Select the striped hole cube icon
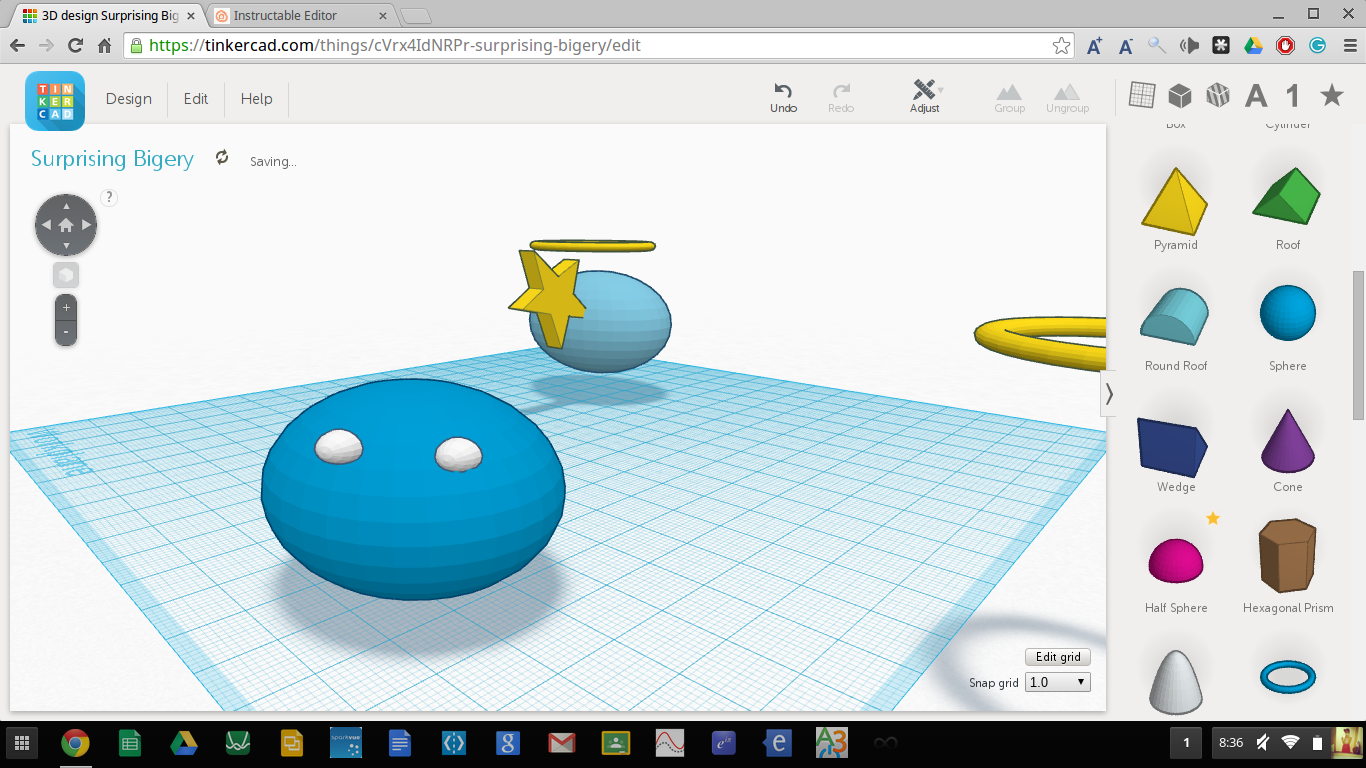Screen dimensions: 1366x768 (1218, 95)
